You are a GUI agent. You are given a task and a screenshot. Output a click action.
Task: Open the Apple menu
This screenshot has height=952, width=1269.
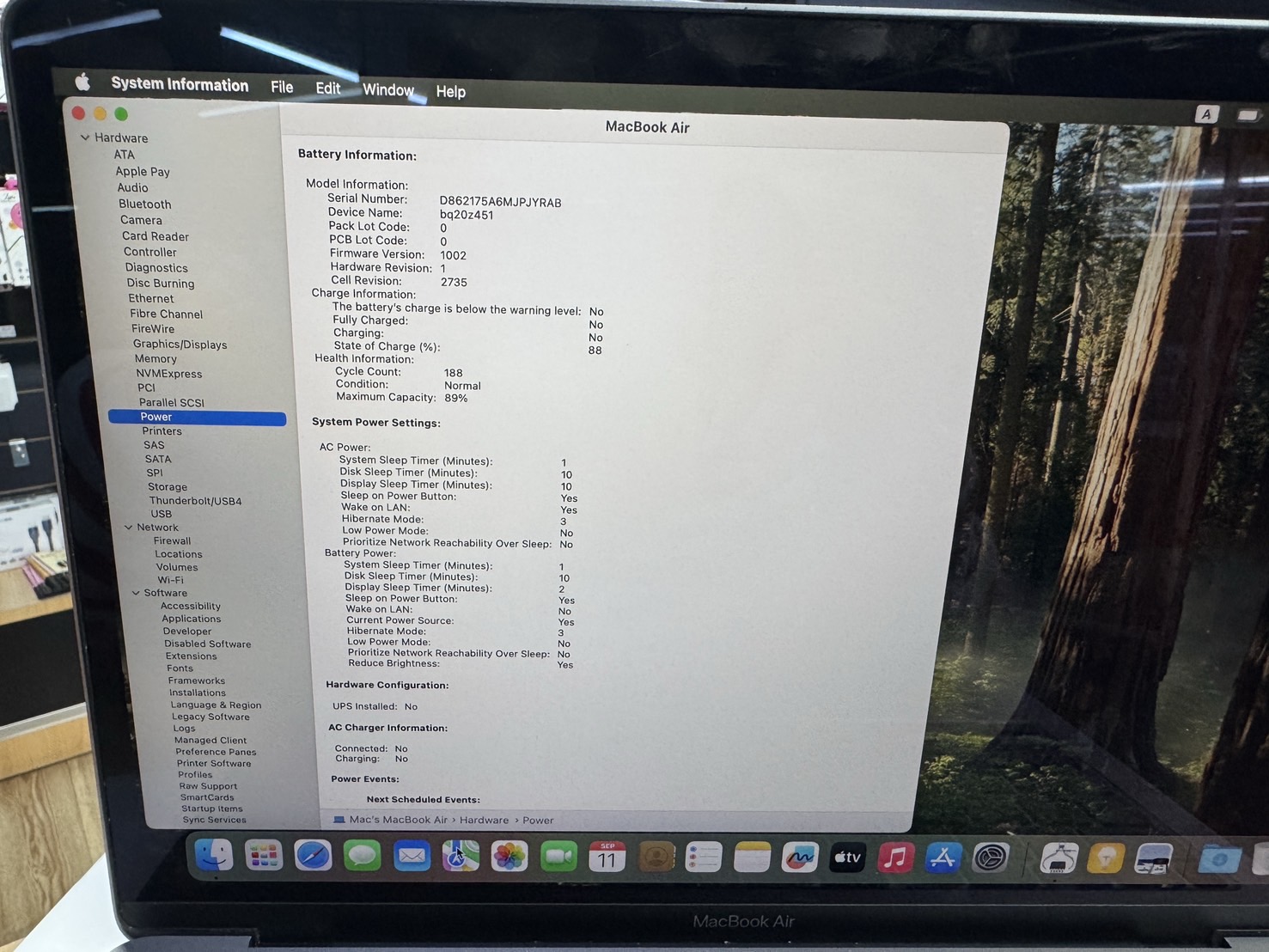82,82
